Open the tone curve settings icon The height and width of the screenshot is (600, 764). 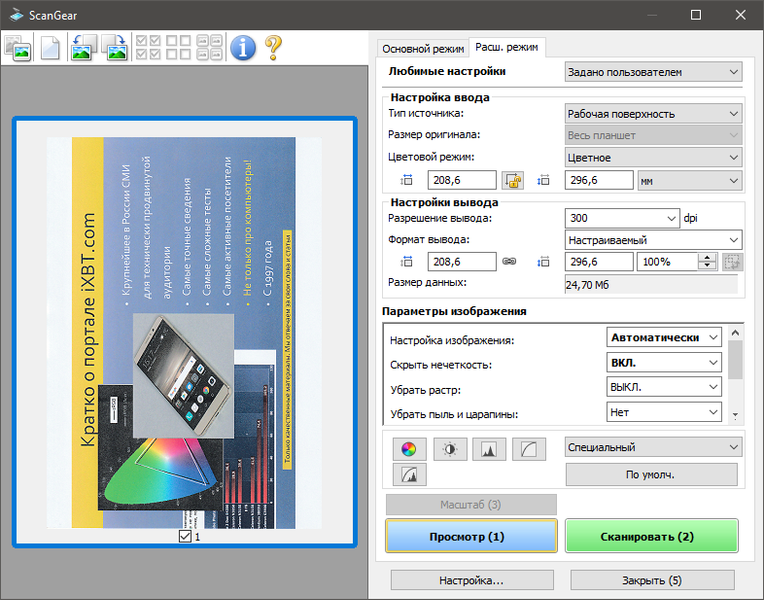(x=529, y=449)
